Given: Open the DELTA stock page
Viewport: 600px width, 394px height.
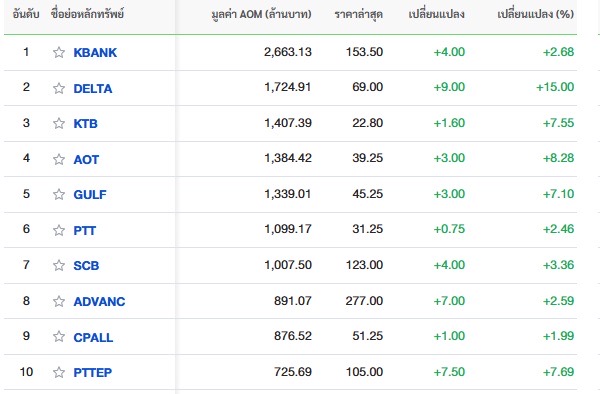Looking at the screenshot, I should pyautogui.click(x=93, y=88).
